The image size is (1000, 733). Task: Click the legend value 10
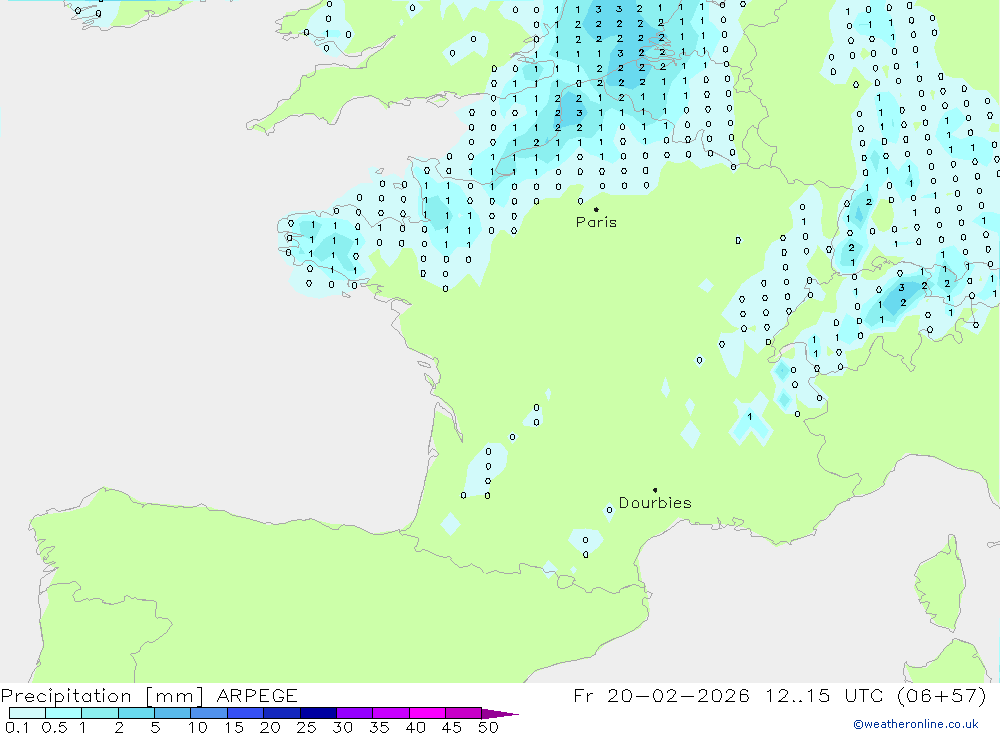point(198,727)
